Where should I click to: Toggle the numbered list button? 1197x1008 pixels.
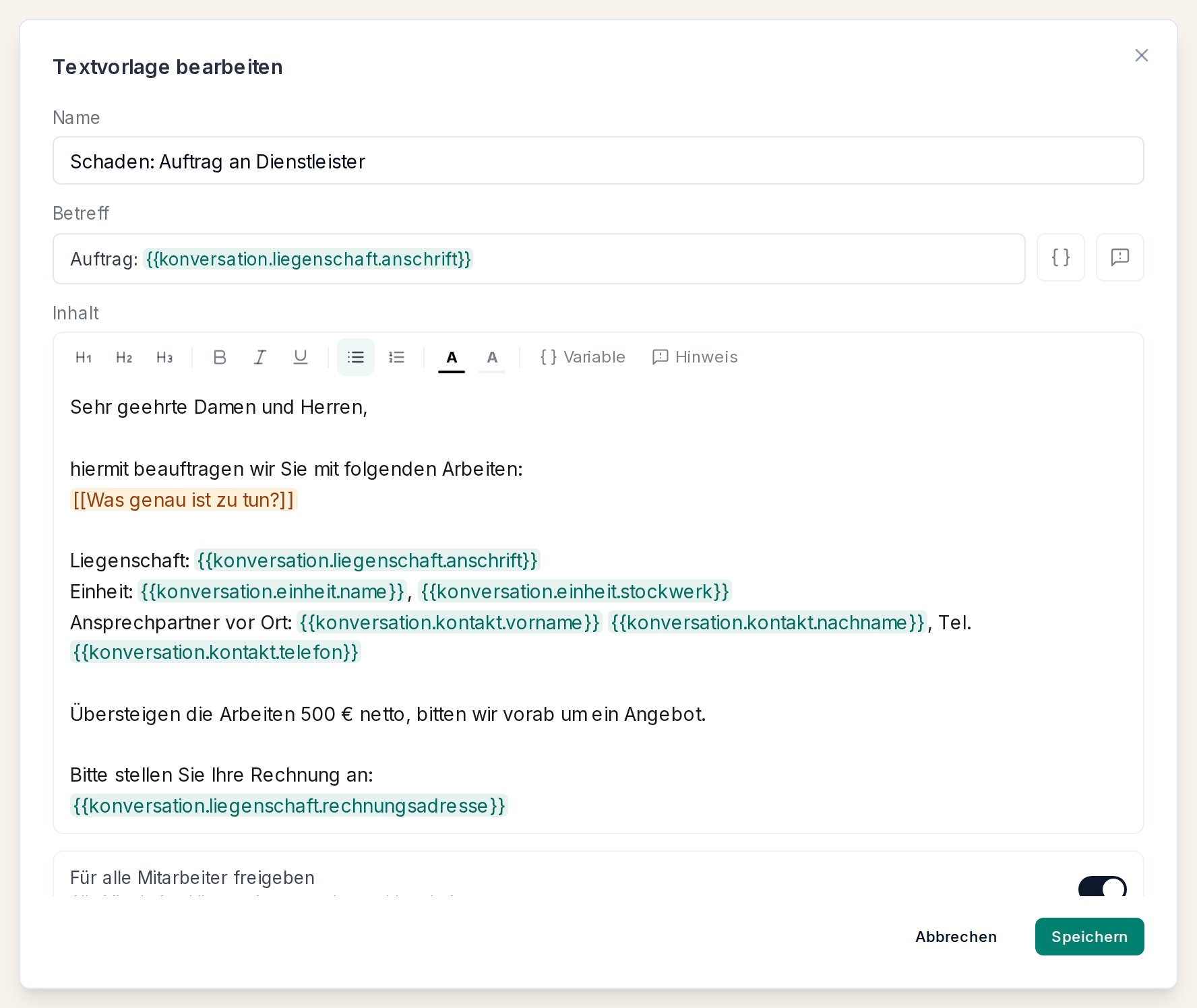(396, 357)
